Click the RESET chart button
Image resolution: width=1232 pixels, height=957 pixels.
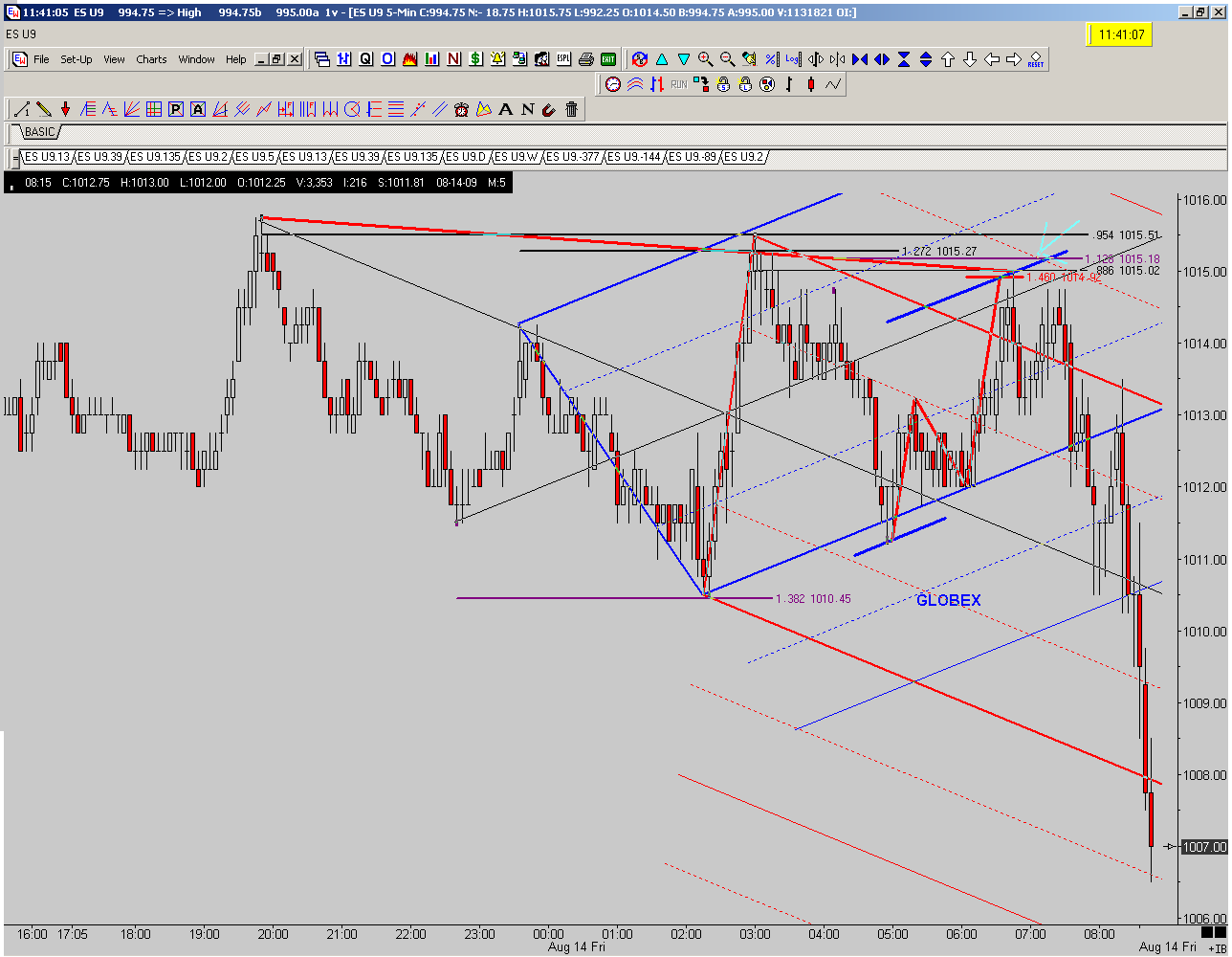tap(1036, 59)
